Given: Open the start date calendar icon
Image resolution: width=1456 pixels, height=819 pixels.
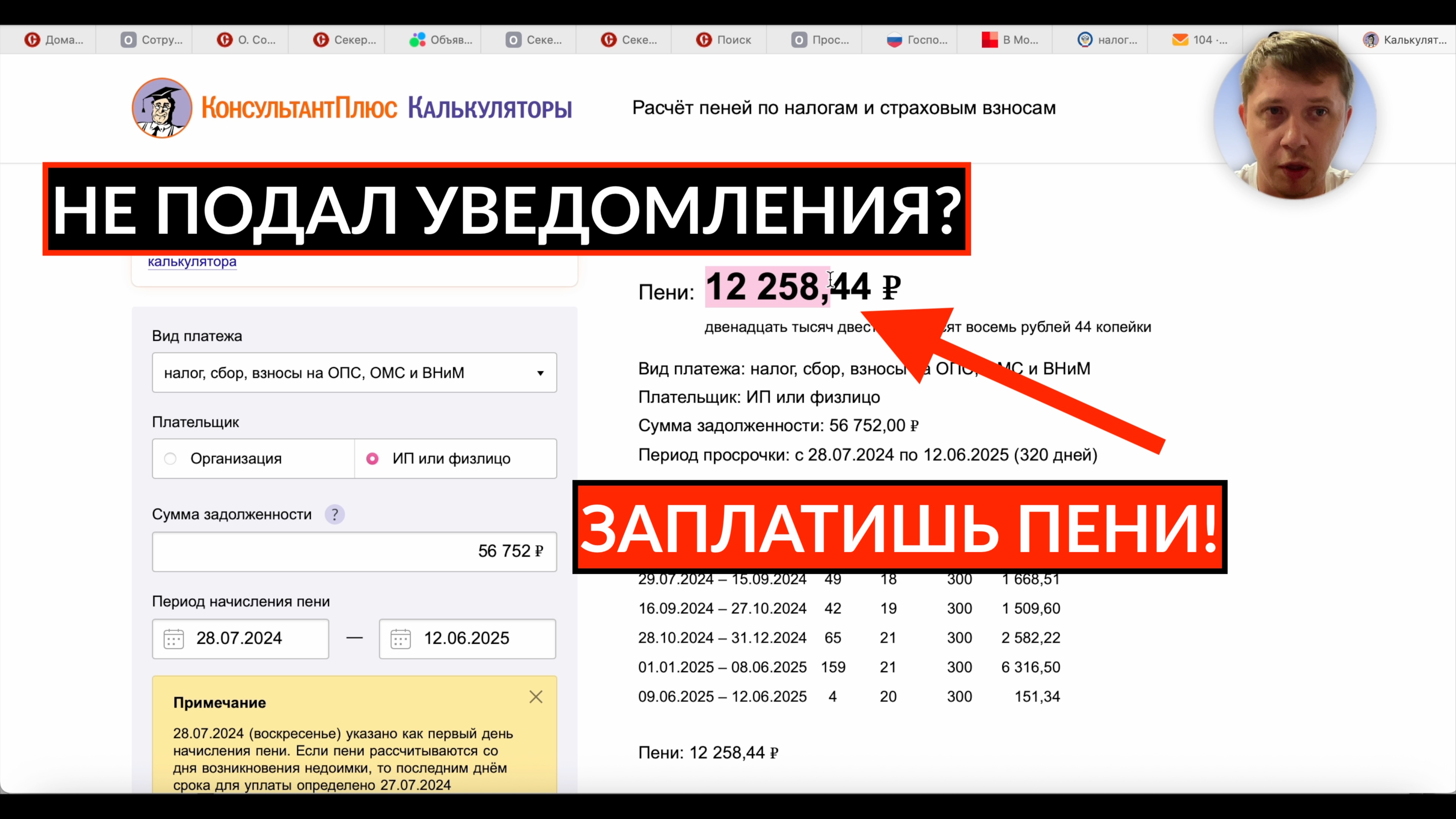Looking at the screenshot, I should [x=173, y=639].
